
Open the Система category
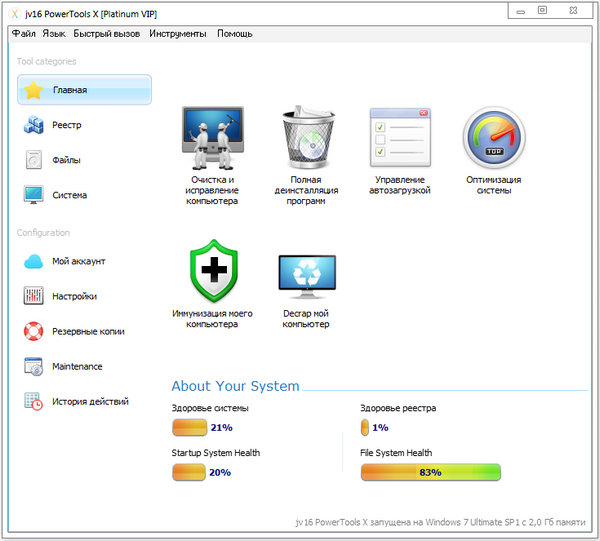(68, 195)
